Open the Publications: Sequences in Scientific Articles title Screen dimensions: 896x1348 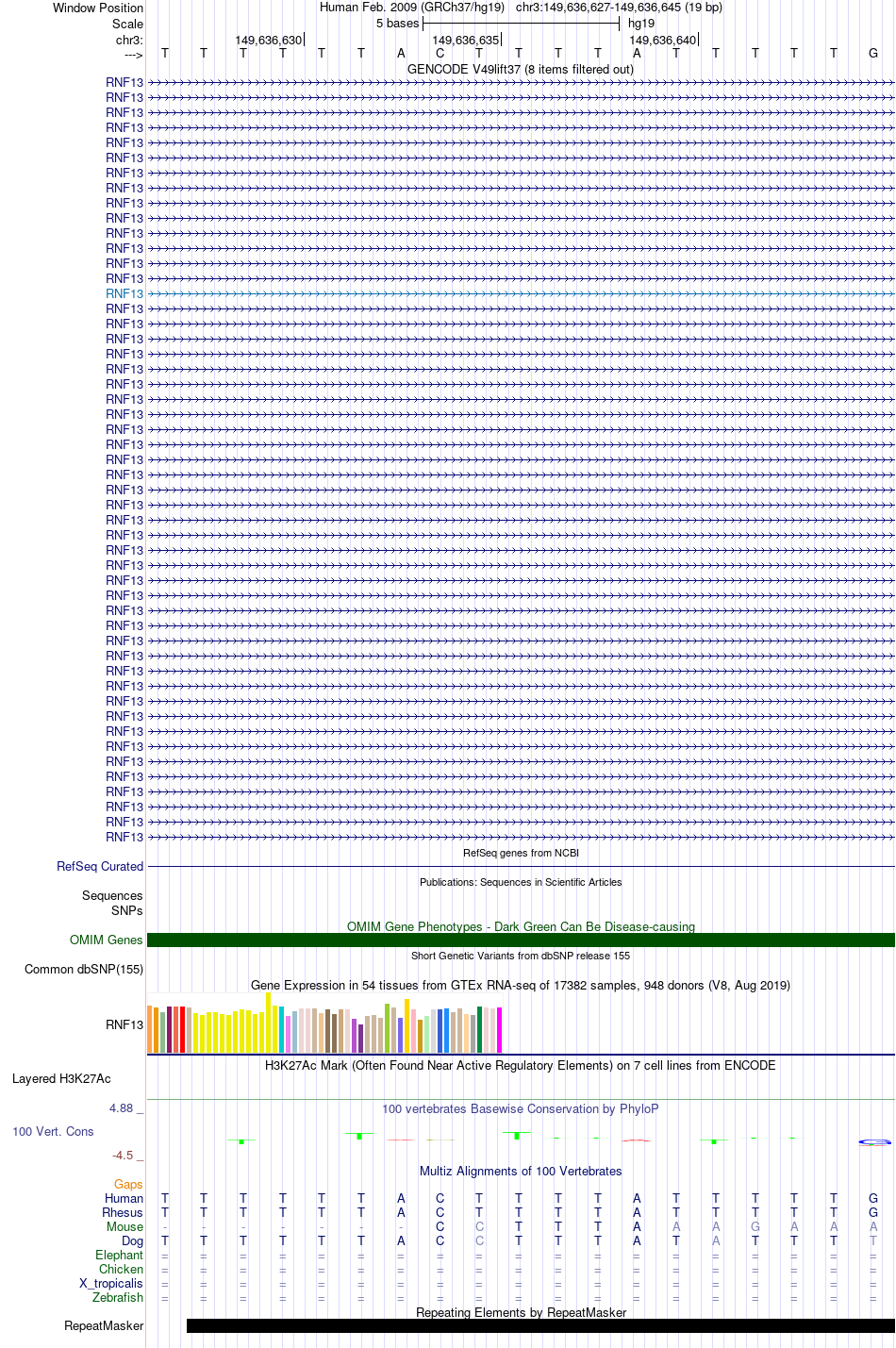click(521, 882)
